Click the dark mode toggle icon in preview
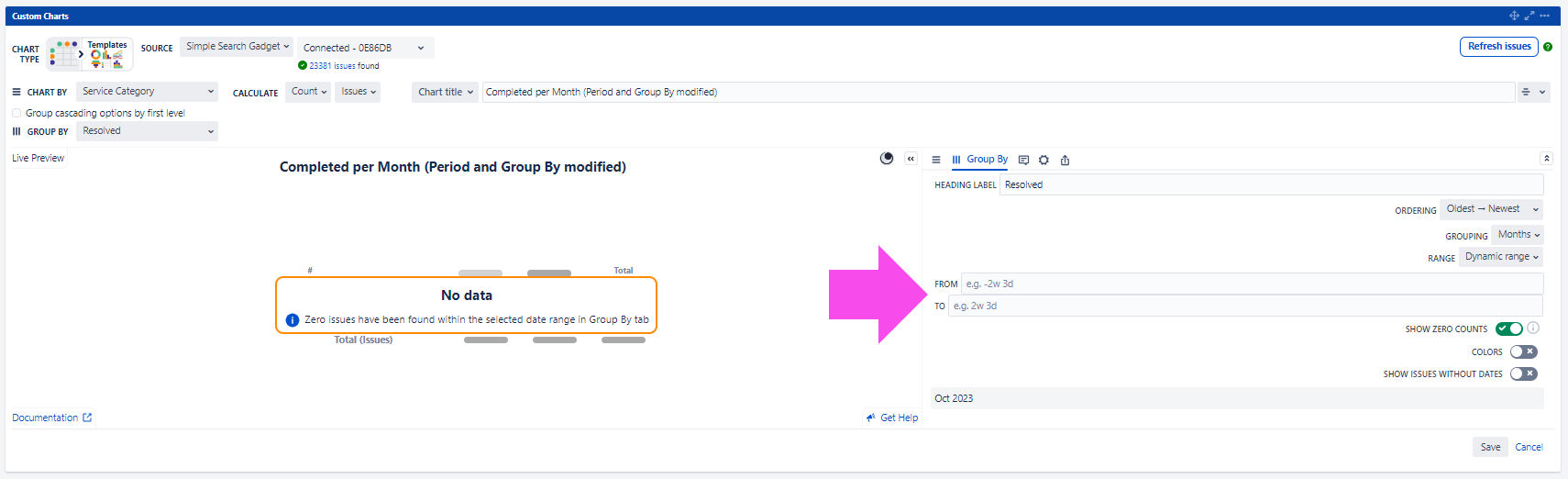The height and width of the screenshot is (479, 1568). (887, 158)
